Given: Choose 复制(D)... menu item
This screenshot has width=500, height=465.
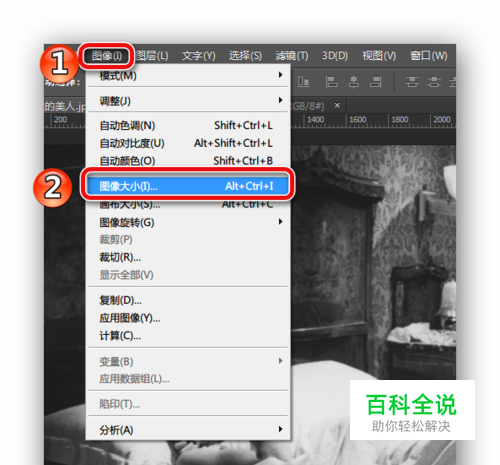Looking at the screenshot, I should (188, 300).
